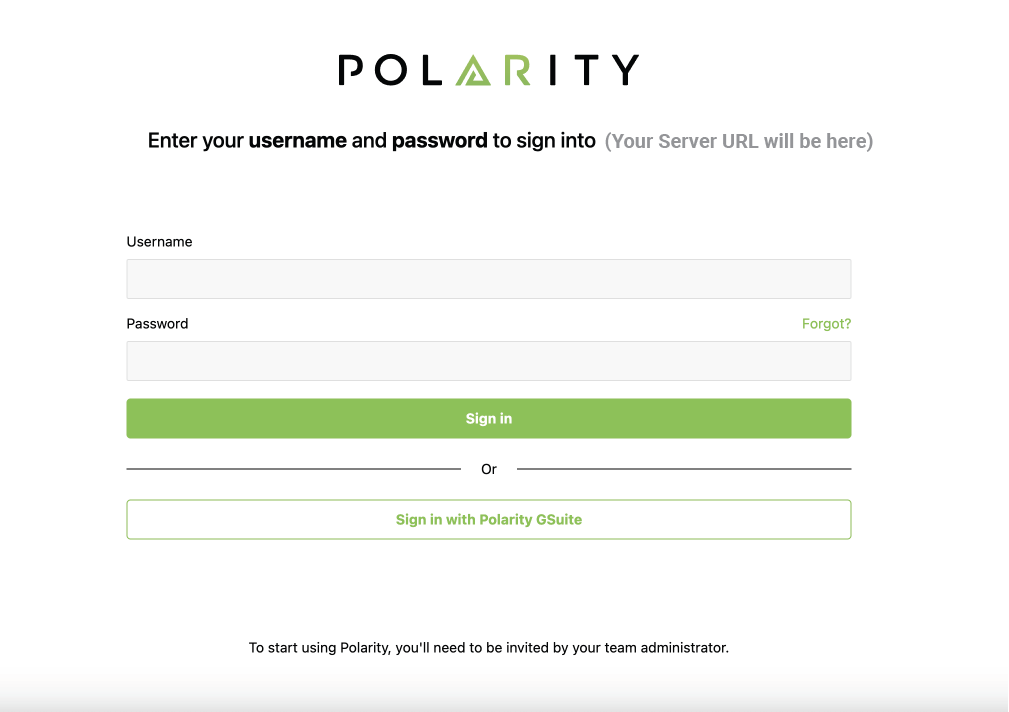
Task: Click the Polarity logo at top
Action: point(488,70)
